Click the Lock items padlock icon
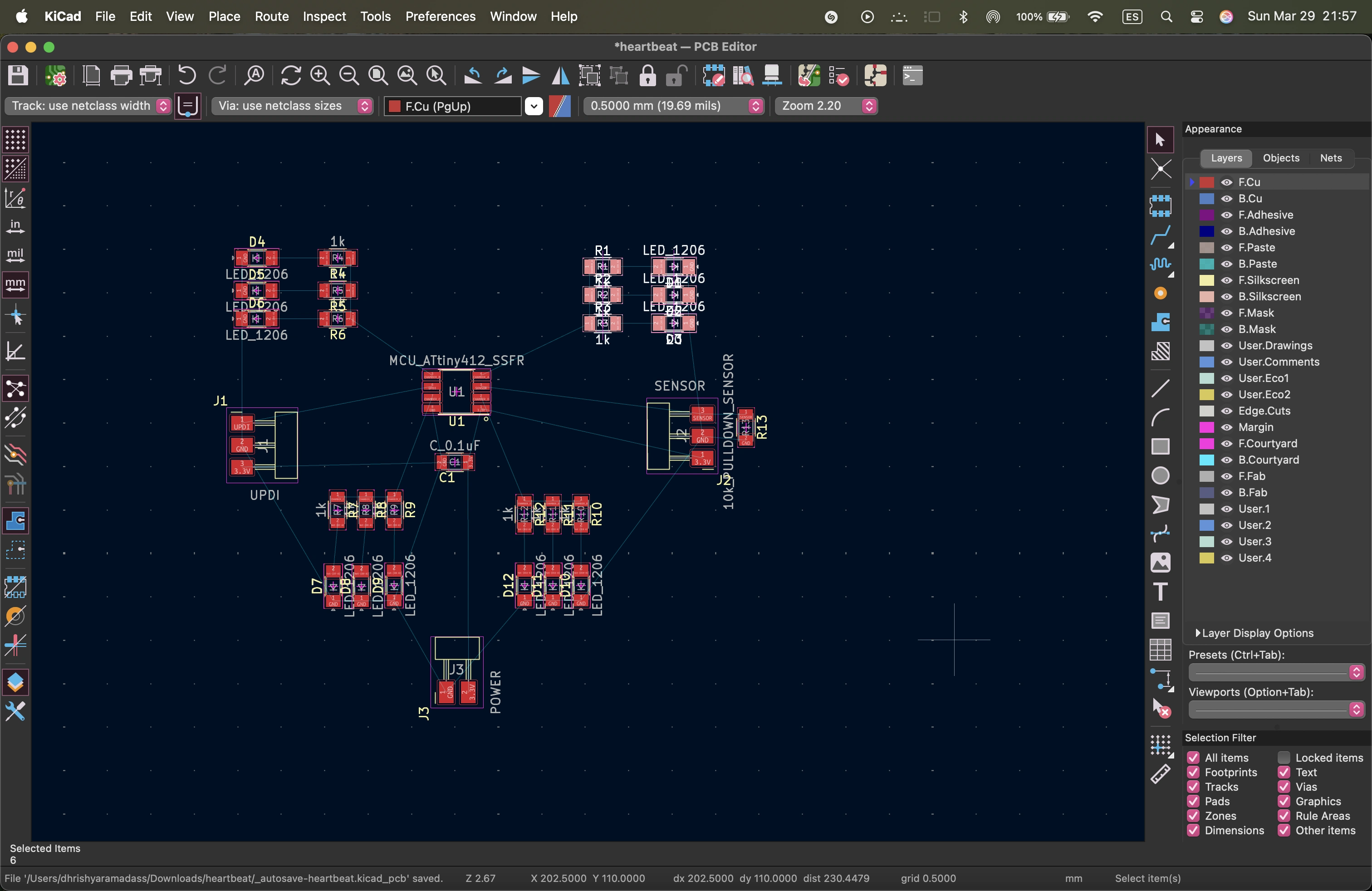The height and width of the screenshot is (891, 1372). [648, 75]
